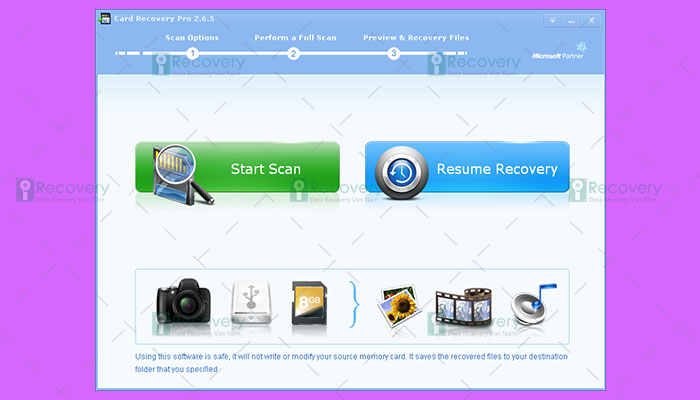Select step 3 circle marker

coord(393,54)
